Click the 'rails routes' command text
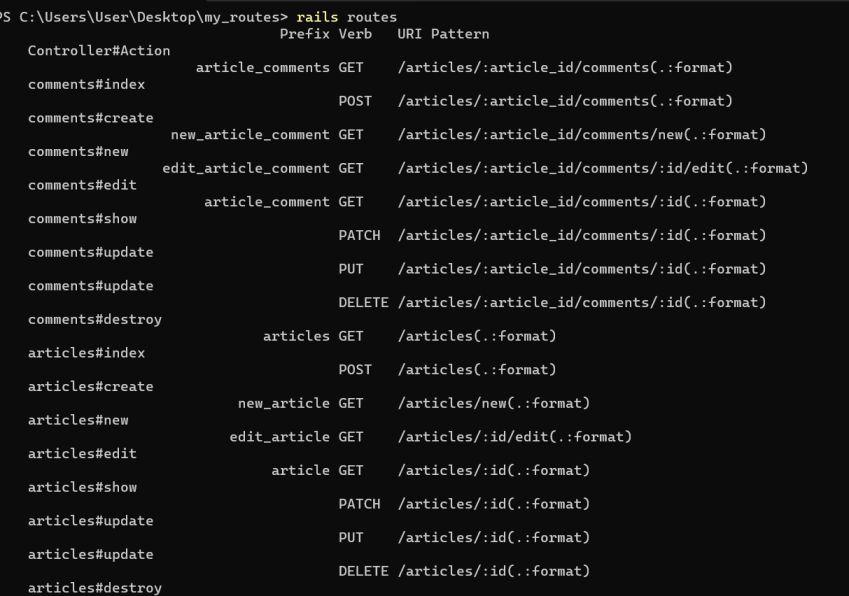This screenshot has height=596, width=849. (x=346, y=17)
